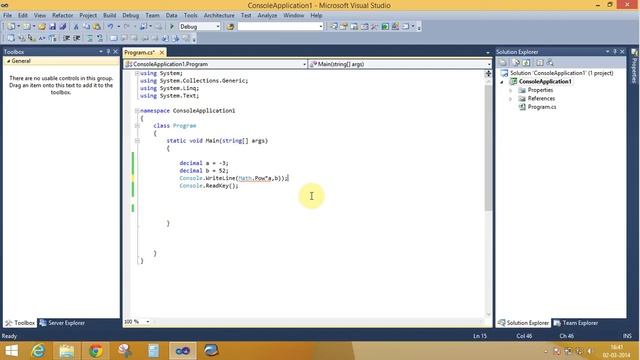This screenshot has width=640, height=360.
Task: Open Internet Explorer from taskbar
Action: point(38,351)
